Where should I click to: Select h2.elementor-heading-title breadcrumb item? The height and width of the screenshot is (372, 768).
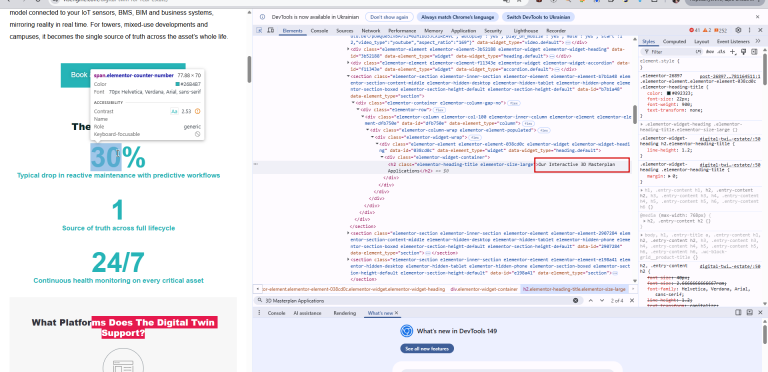pos(574,289)
